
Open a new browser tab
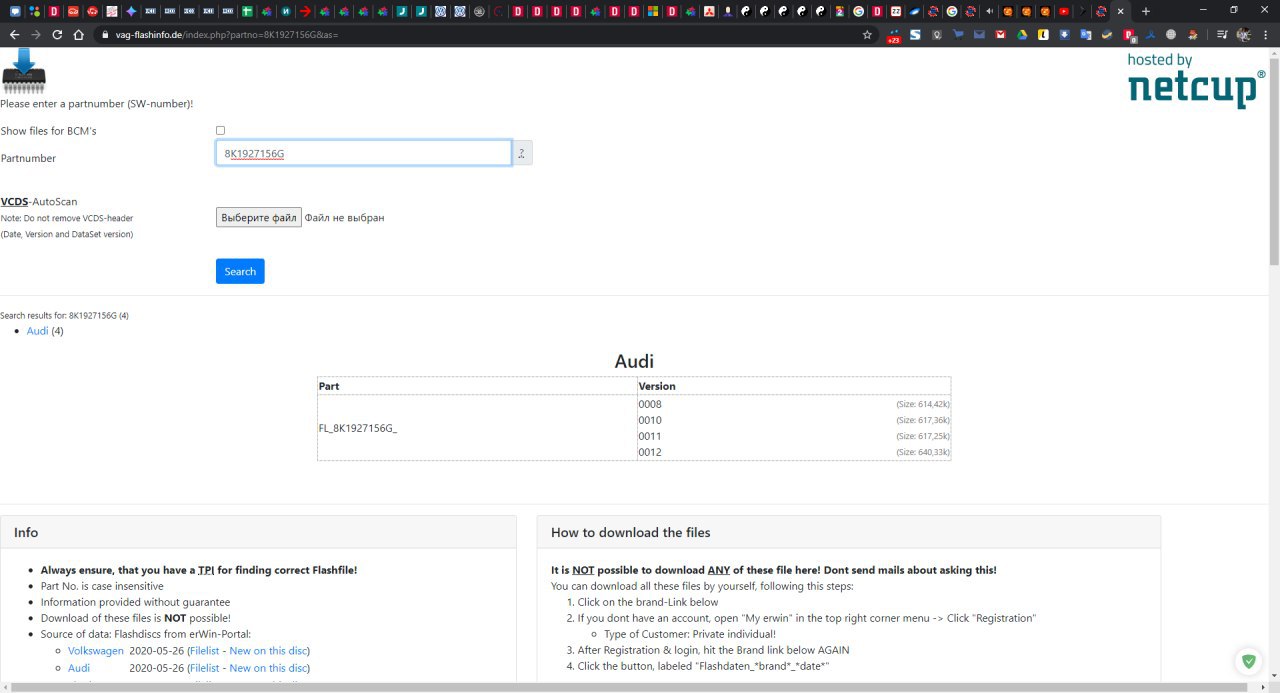tap(1145, 11)
